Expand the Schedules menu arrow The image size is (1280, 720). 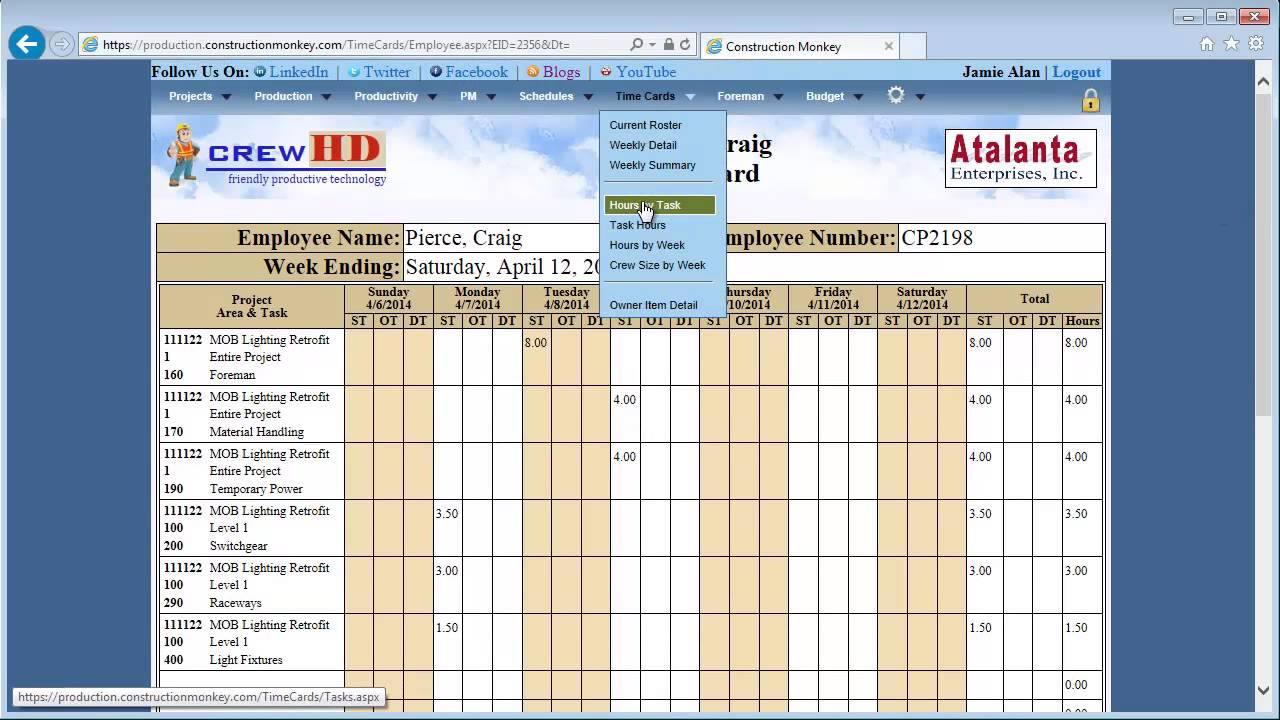[x=587, y=97]
